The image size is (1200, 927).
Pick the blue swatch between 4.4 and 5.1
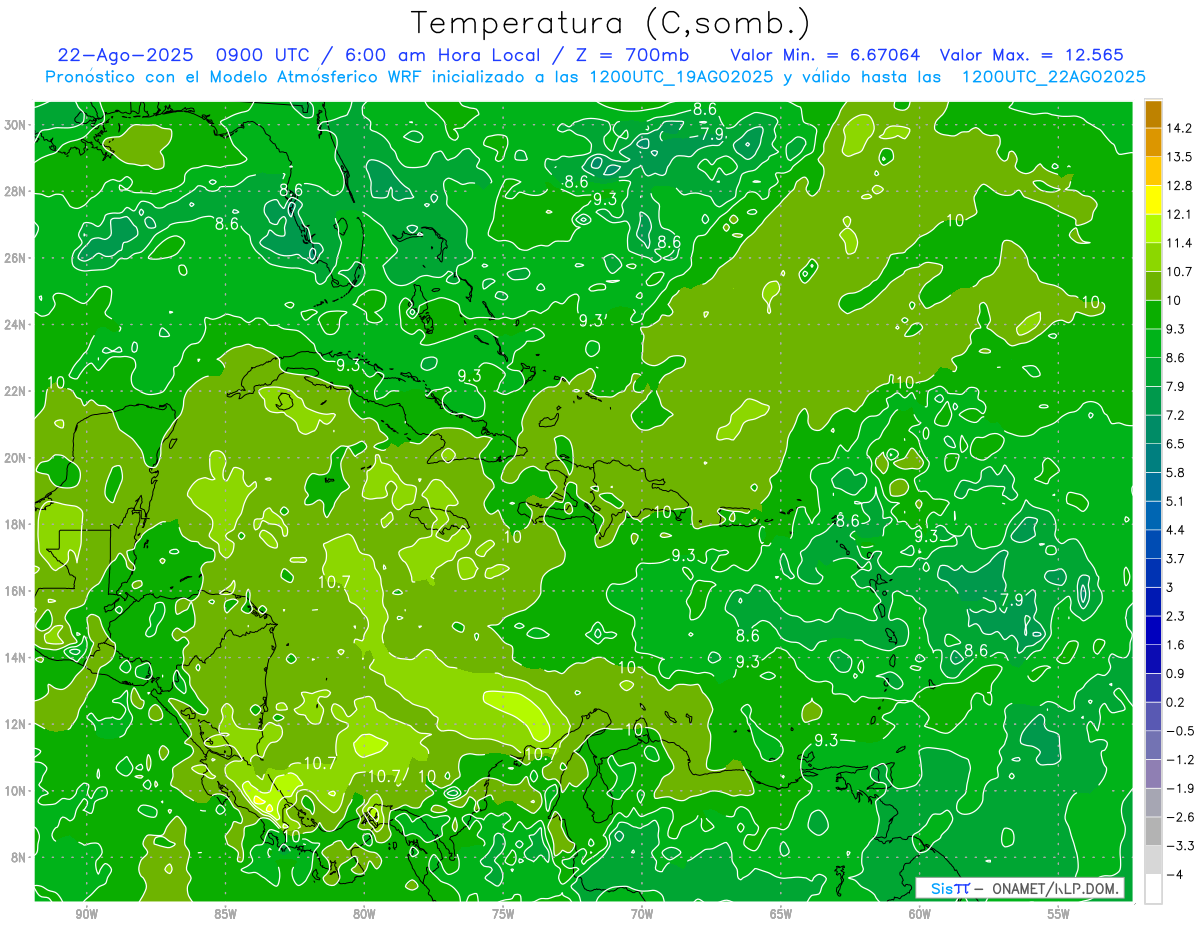click(1153, 515)
